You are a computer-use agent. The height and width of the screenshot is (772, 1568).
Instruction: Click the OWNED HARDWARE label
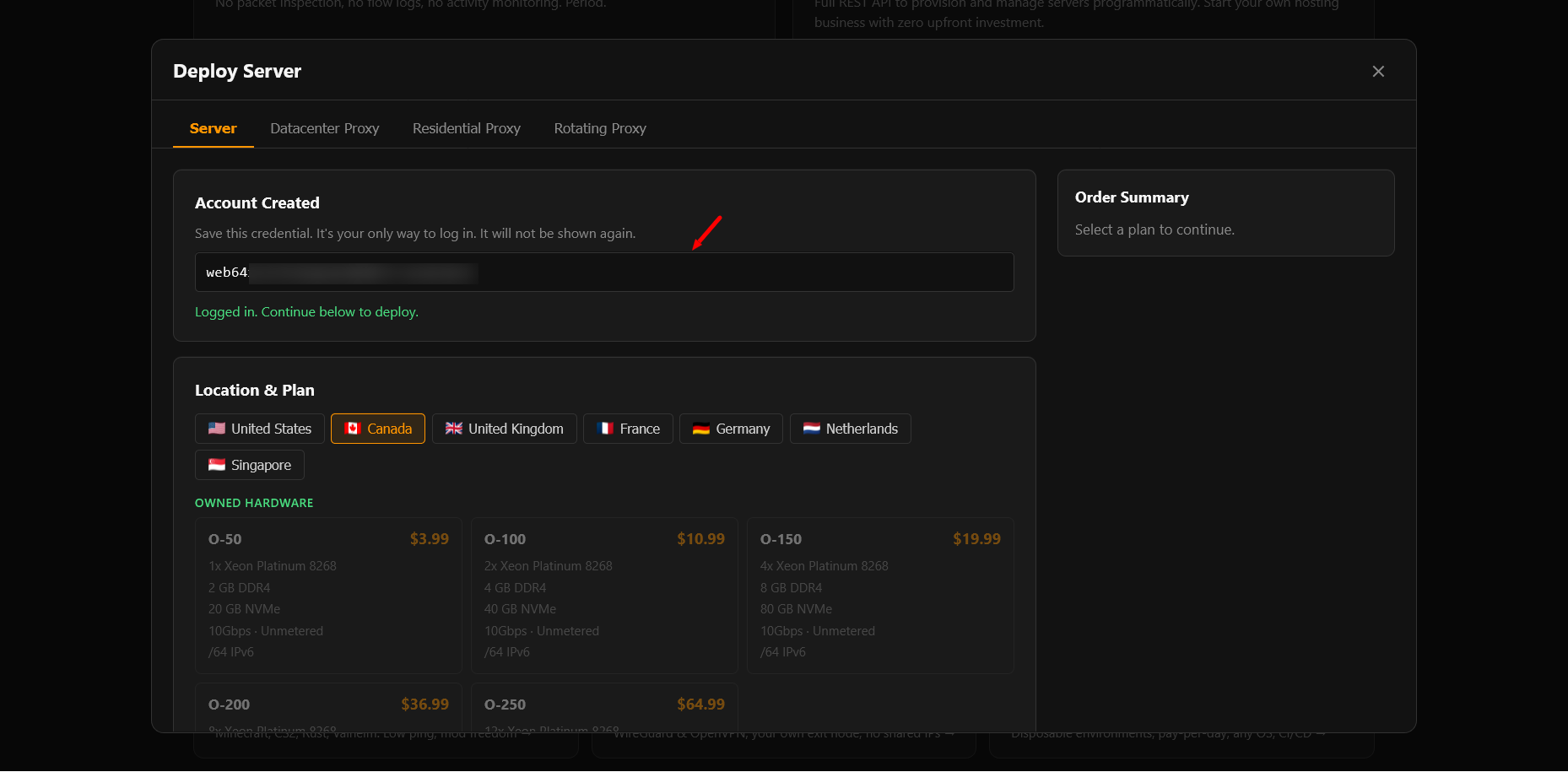click(254, 503)
